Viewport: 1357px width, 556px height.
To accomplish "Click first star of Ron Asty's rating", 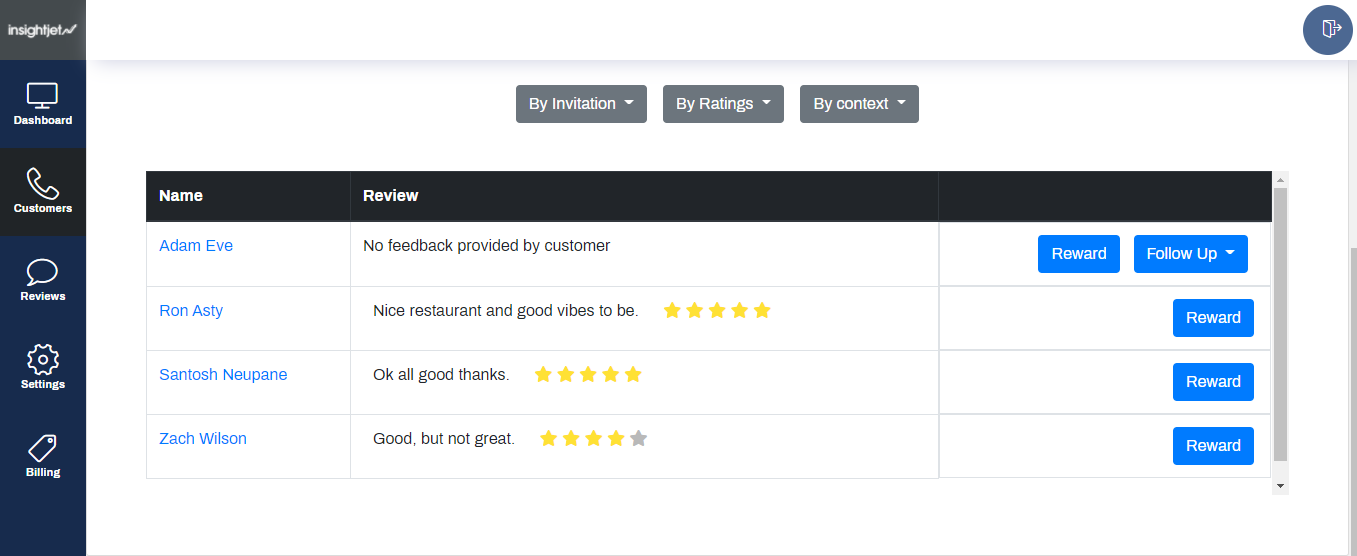I will [x=672, y=310].
